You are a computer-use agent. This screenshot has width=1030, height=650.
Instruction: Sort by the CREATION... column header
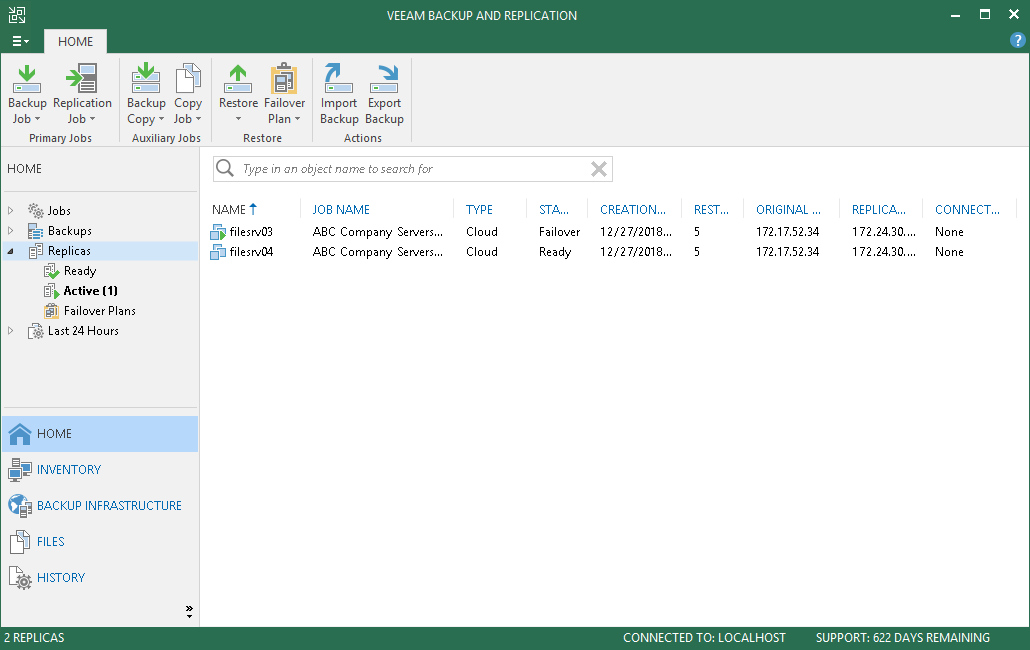click(633, 209)
